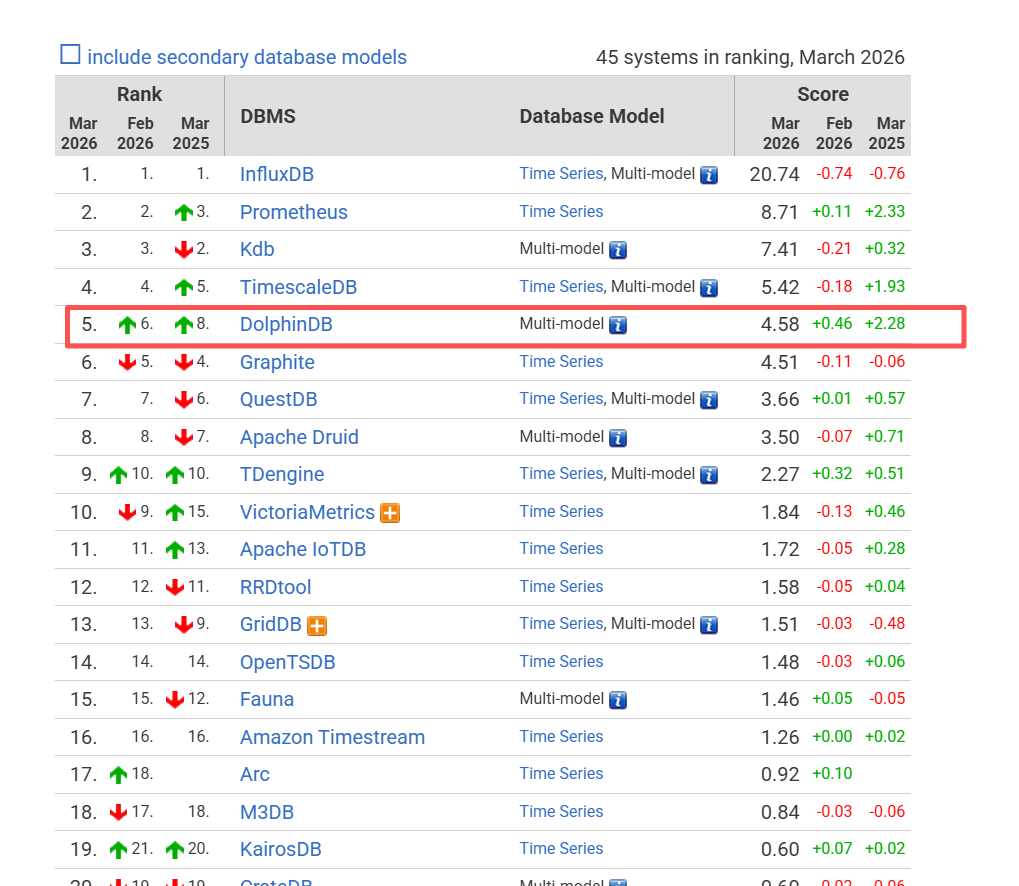
Task: Click the info icon in DolphinDB row
Action: (x=618, y=324)
